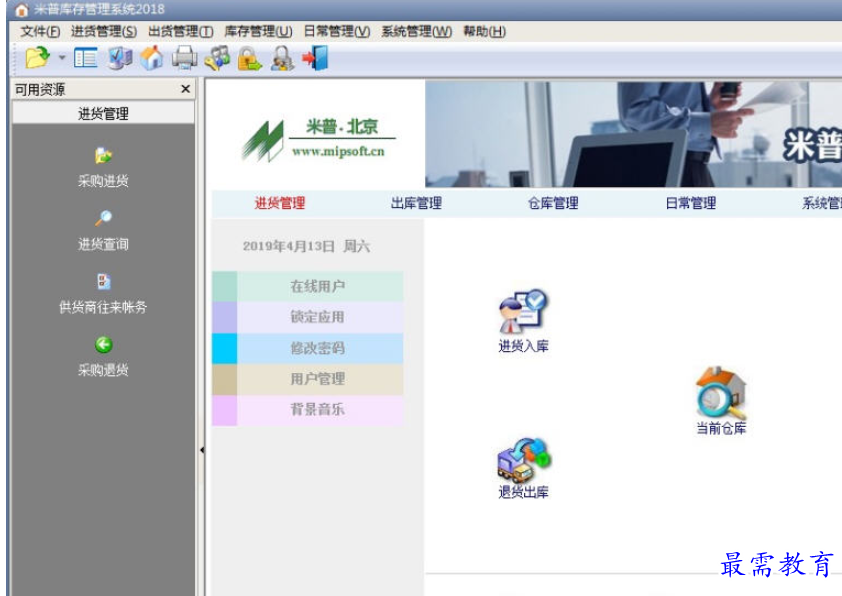Image resolution: width=842 pixels, height=596 pixels.
Task: Click the home house toolbar icon
Action: click(152, 58)
